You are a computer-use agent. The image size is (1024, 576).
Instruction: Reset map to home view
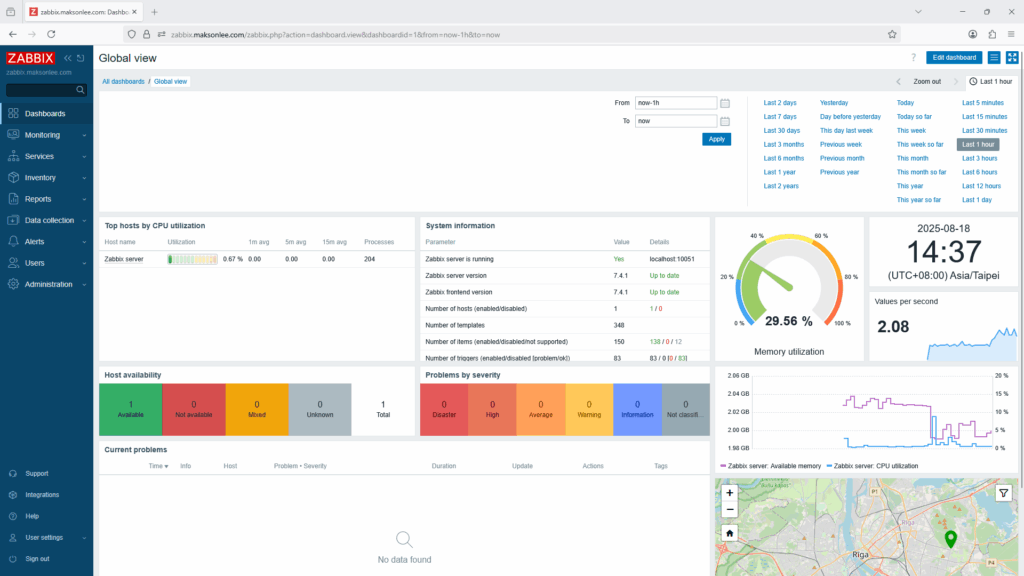pos(729,534)
